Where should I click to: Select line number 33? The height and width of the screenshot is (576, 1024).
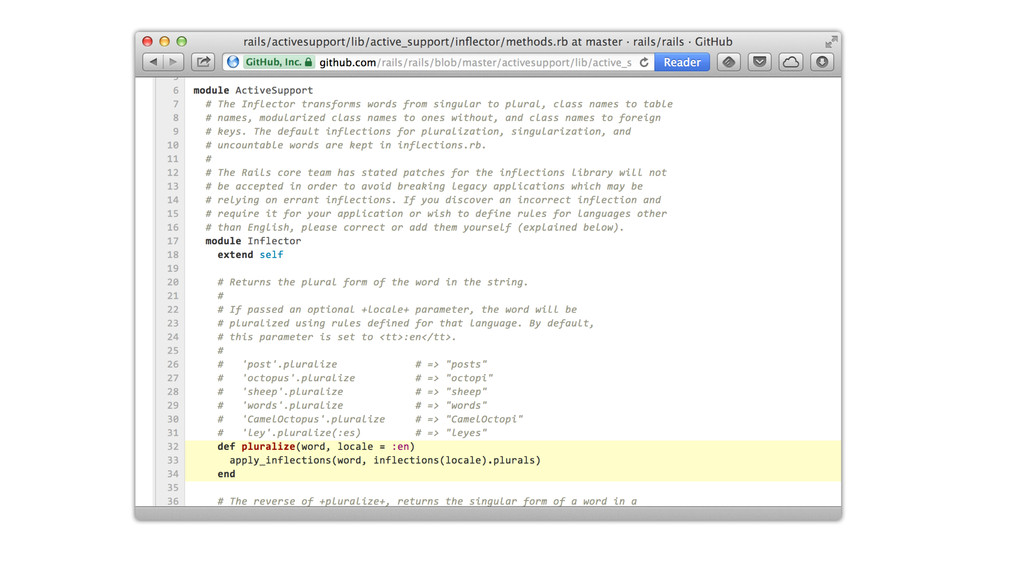[x=172, y=460]
